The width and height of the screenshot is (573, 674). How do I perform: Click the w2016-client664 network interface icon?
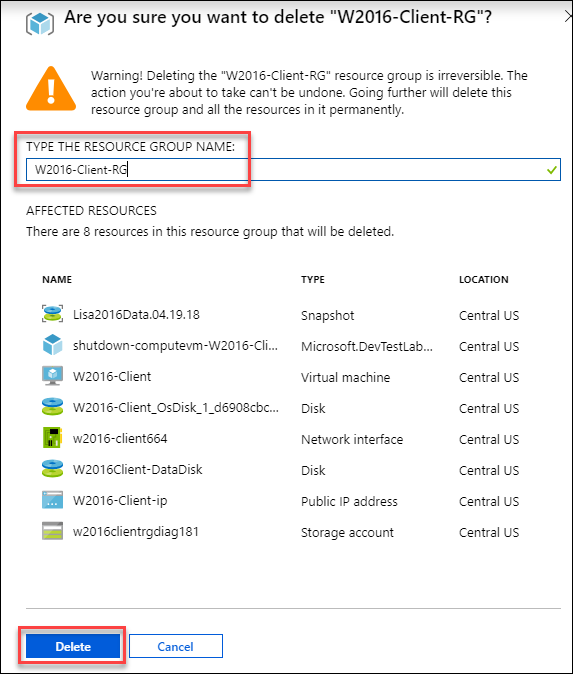52,438
